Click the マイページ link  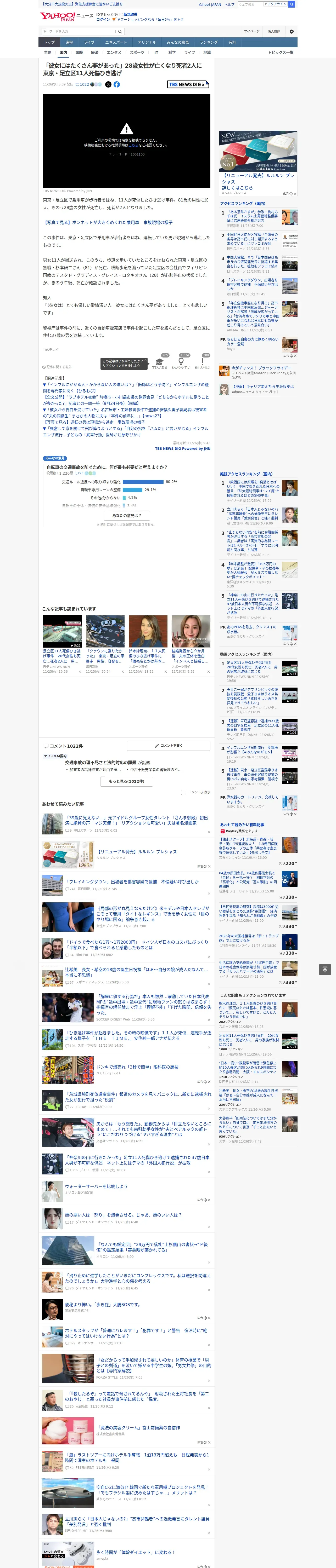pyautogui.click(x=251, y=31)
